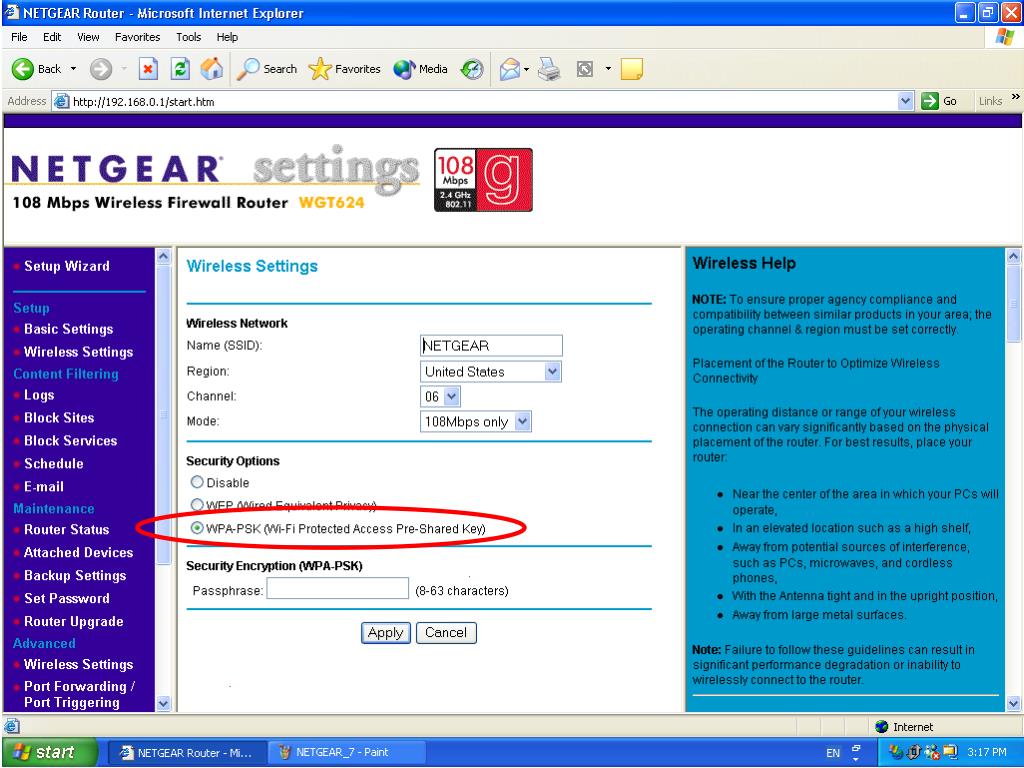Click the page icon in Address bar
Image resolution: width=1024 pixels, height=768 pixels.
pyautogui.click(x=61, y=101)
